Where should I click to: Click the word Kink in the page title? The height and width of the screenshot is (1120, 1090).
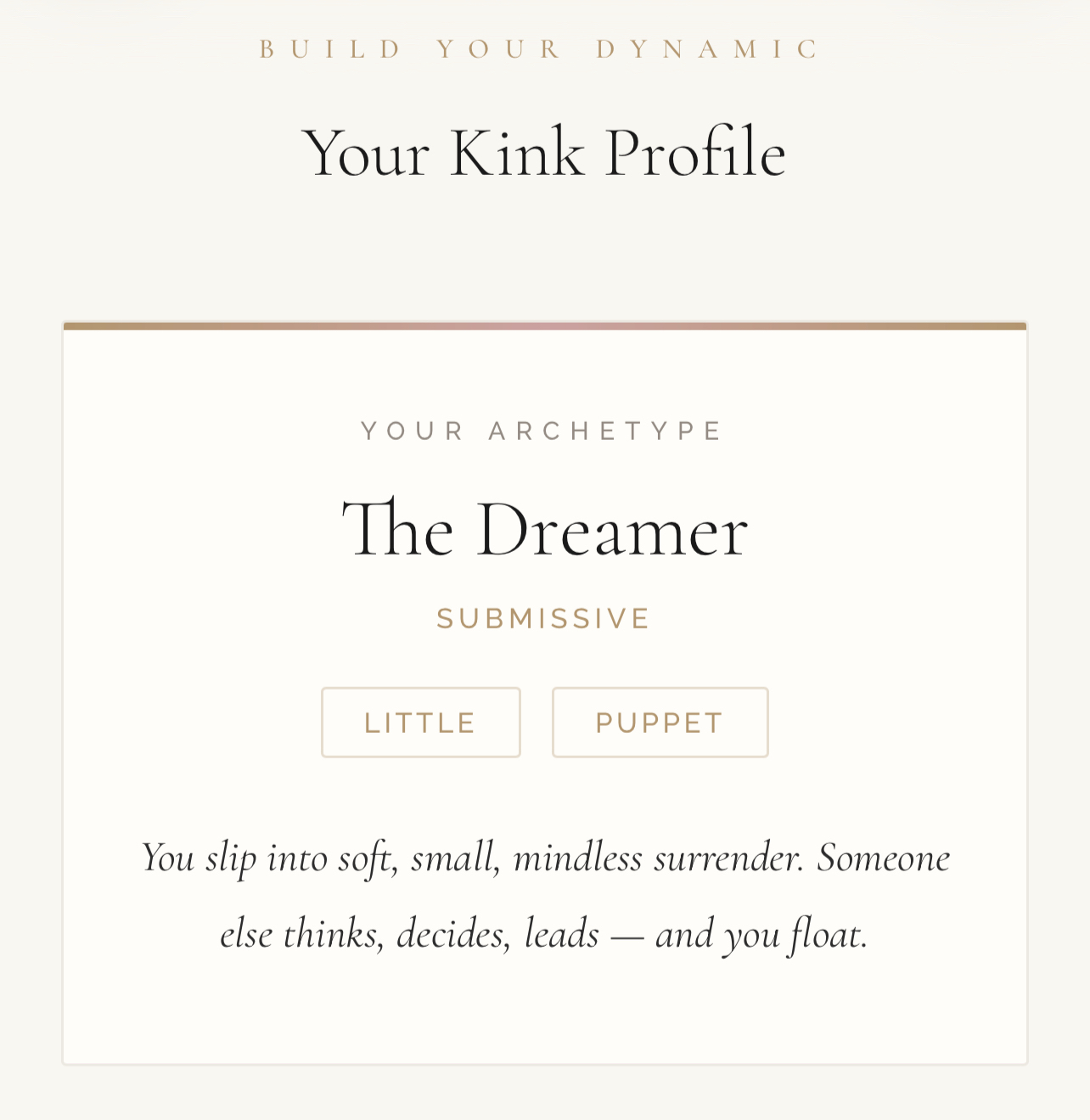(517, 154)
